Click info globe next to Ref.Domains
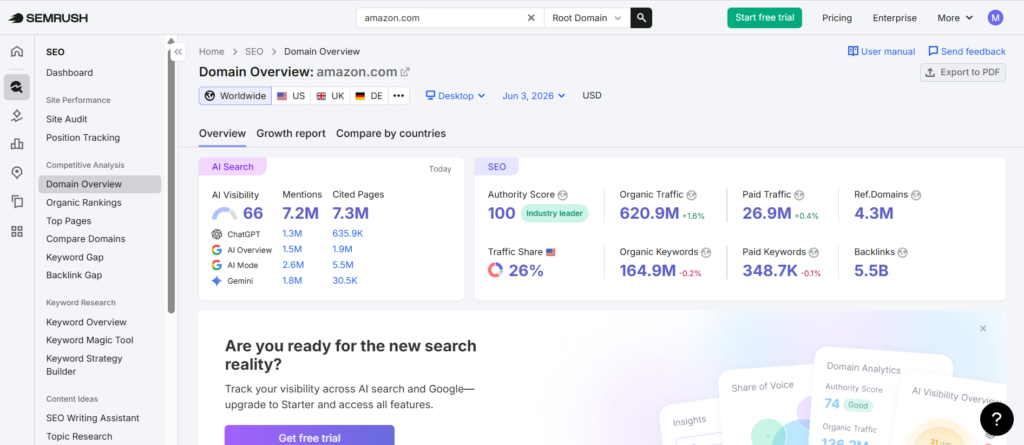Screen dimensions: 1024x445 [x=916, y=195]
